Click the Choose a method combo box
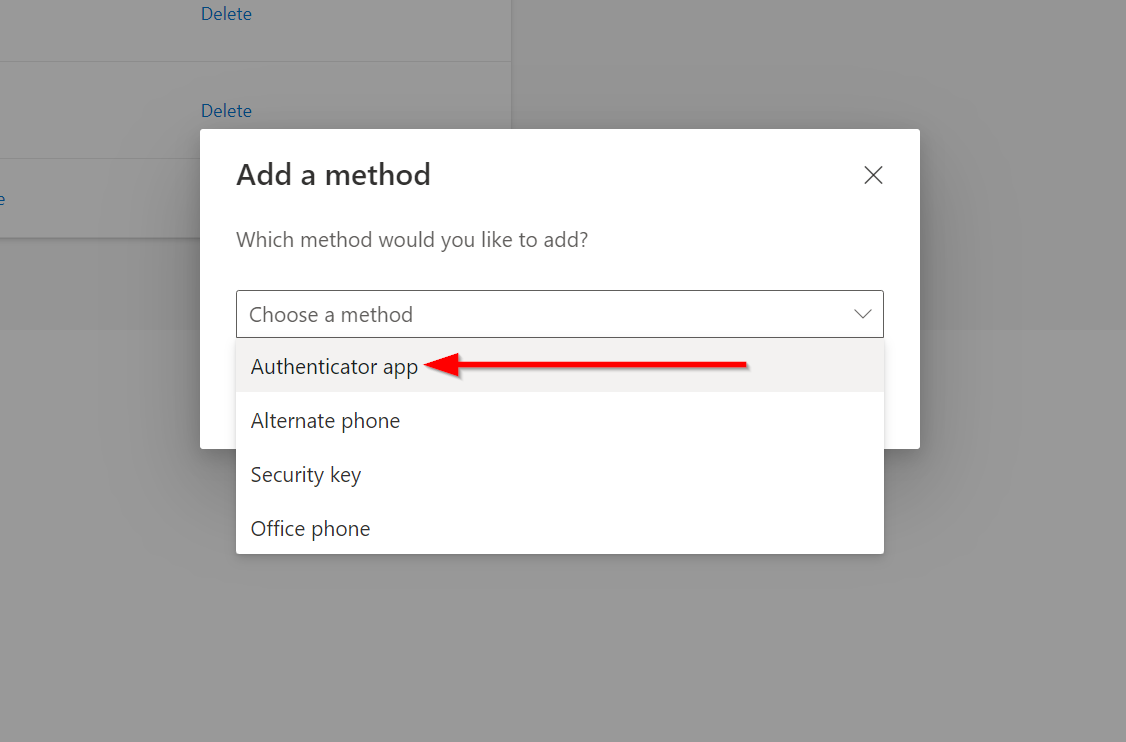 click(x=559, y=314)
